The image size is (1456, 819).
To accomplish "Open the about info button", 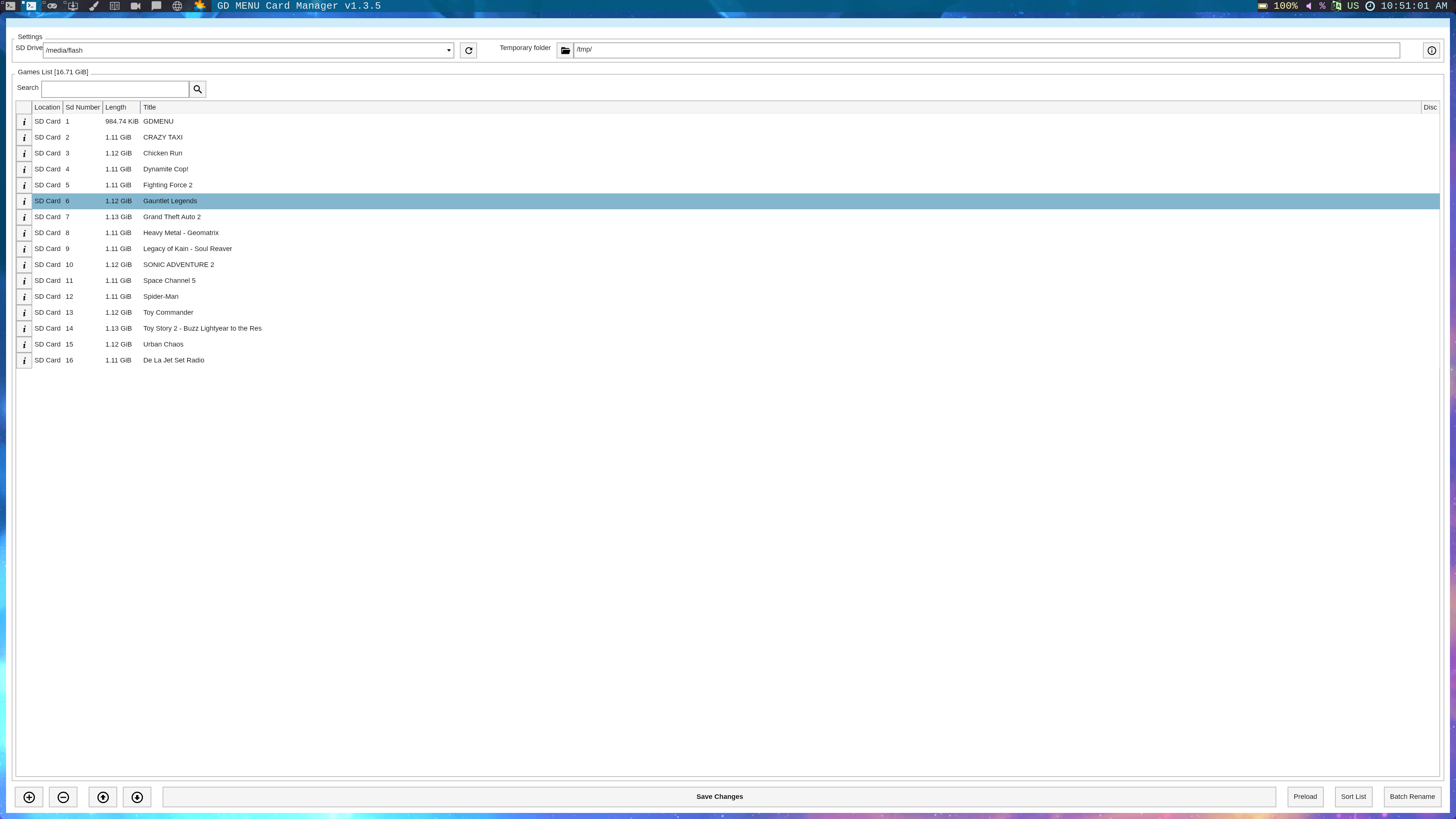I will [1431, 50].
